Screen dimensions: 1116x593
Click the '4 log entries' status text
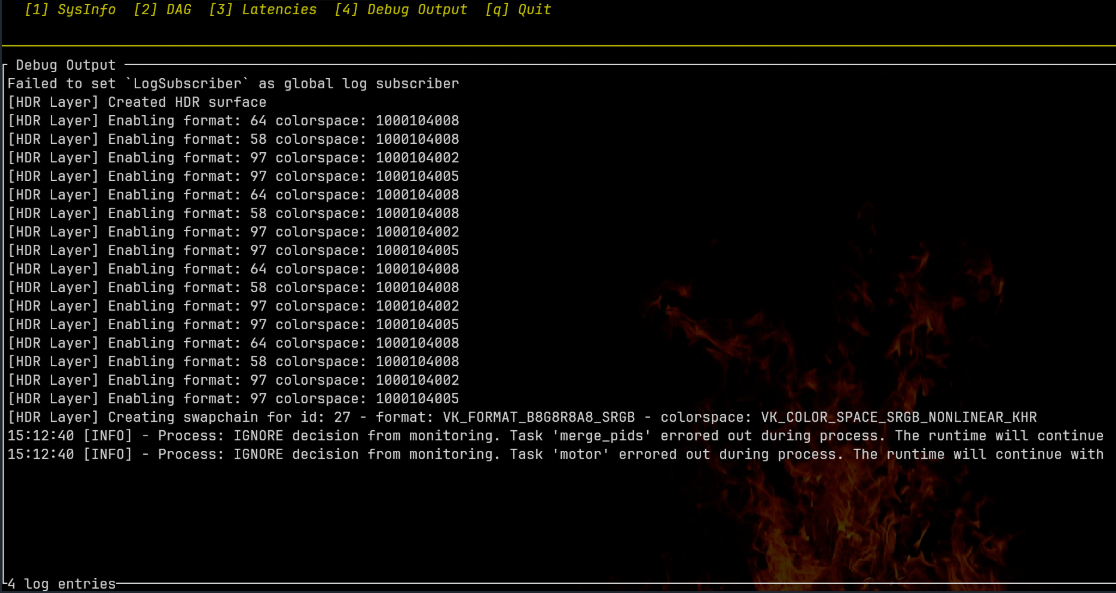61,584
